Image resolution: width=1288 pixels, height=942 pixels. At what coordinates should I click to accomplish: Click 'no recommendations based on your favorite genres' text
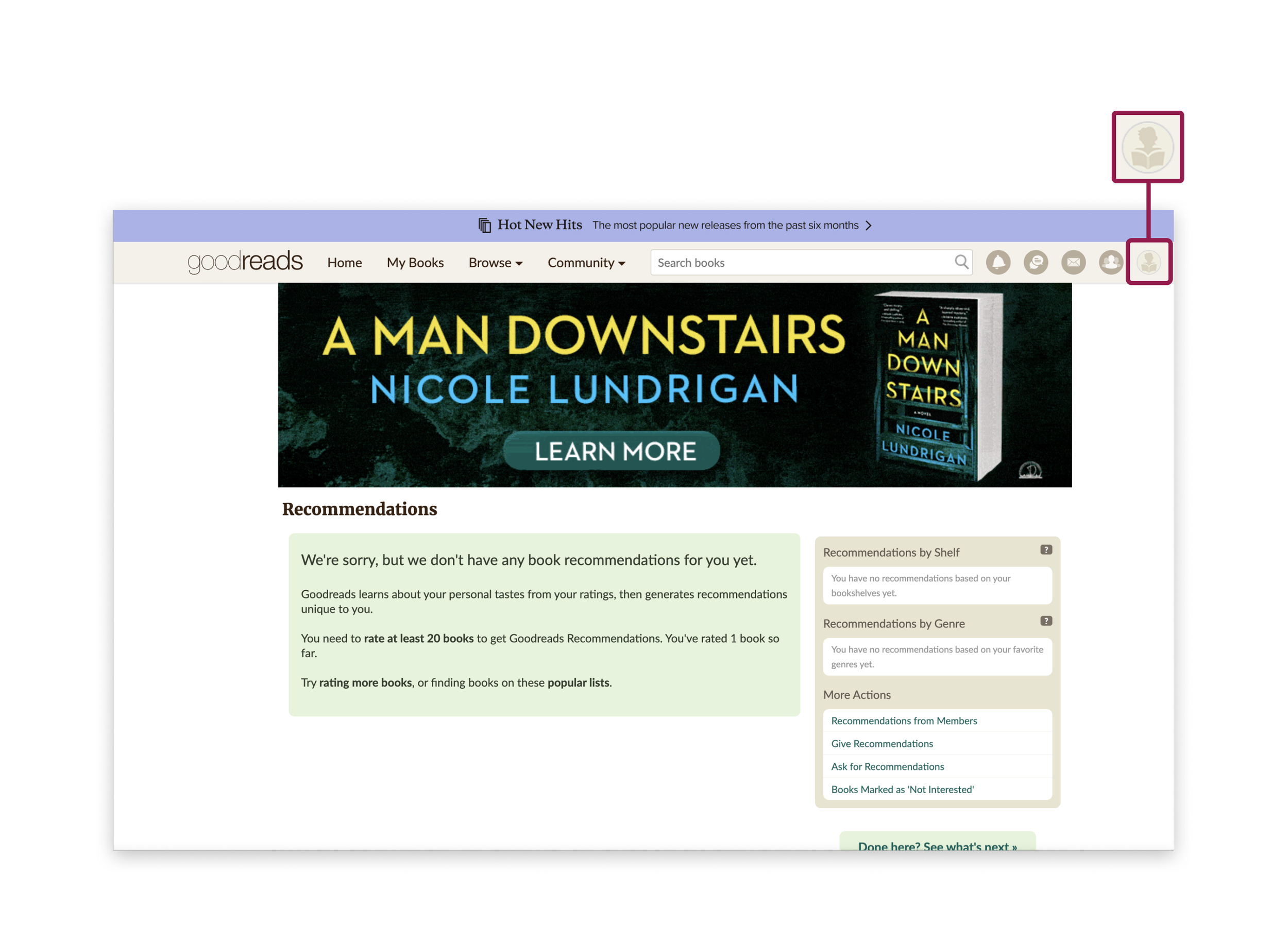coord(937,657)
